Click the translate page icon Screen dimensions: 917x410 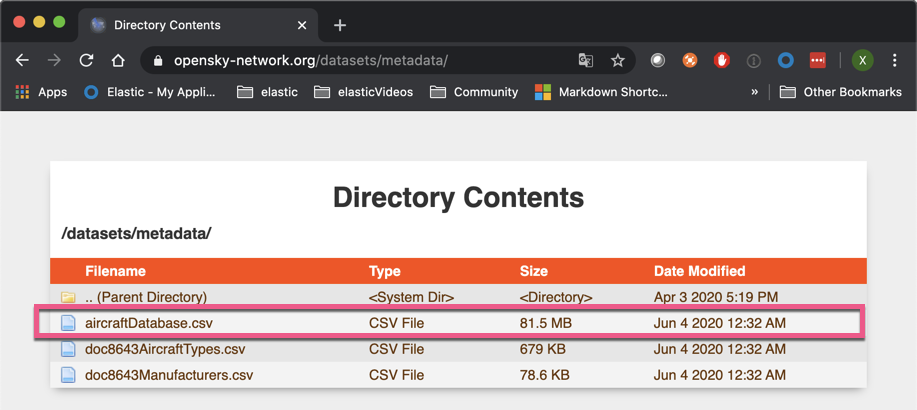tap(586, 60)
